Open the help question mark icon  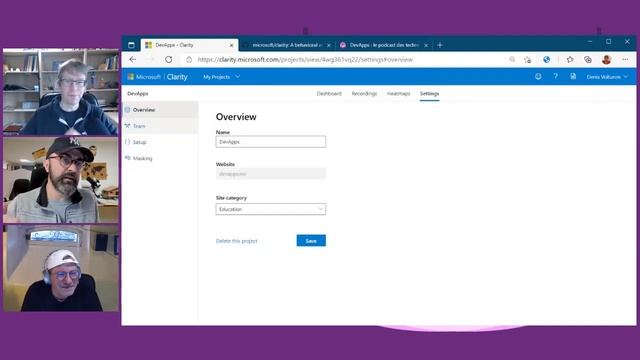(x=556, y=76)
